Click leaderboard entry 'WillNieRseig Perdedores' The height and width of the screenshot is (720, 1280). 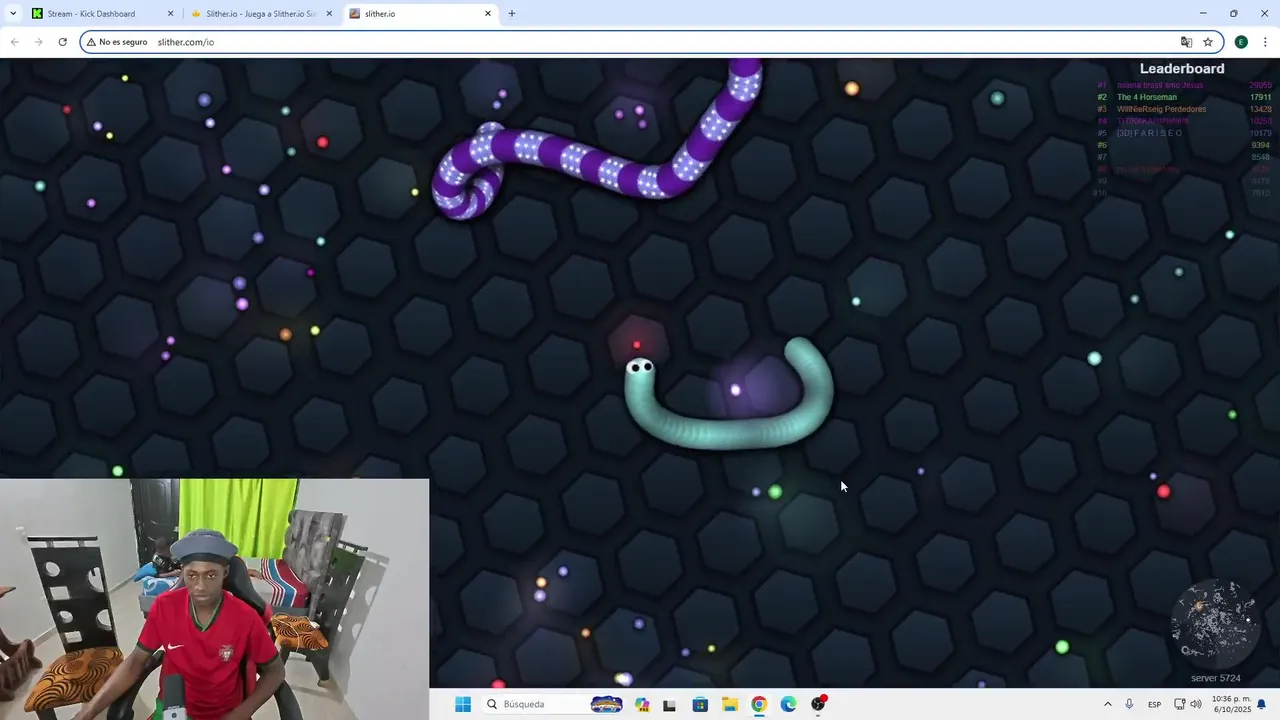coord(1161,109)
